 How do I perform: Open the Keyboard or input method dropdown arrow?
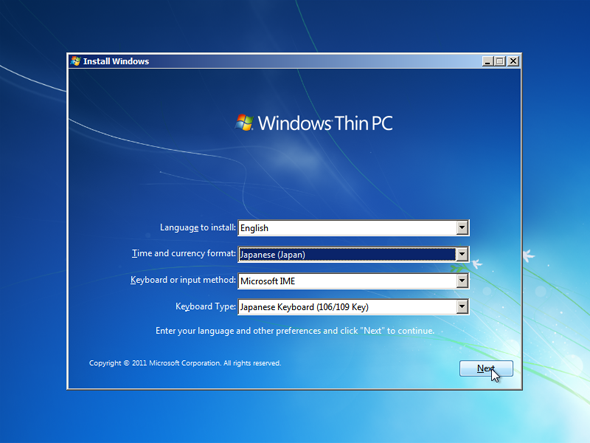[462, 281]
